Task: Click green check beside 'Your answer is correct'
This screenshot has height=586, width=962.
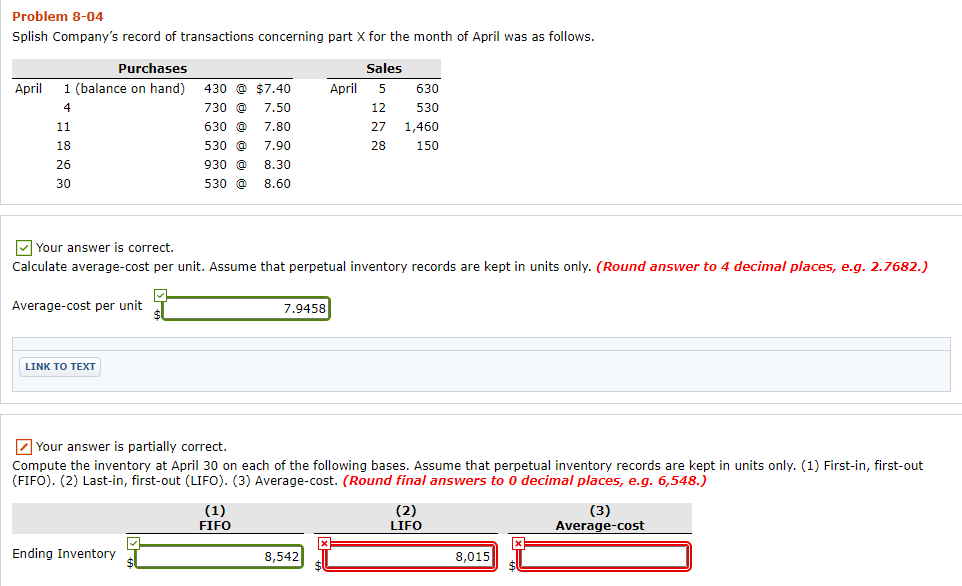Action: (22, 247)
